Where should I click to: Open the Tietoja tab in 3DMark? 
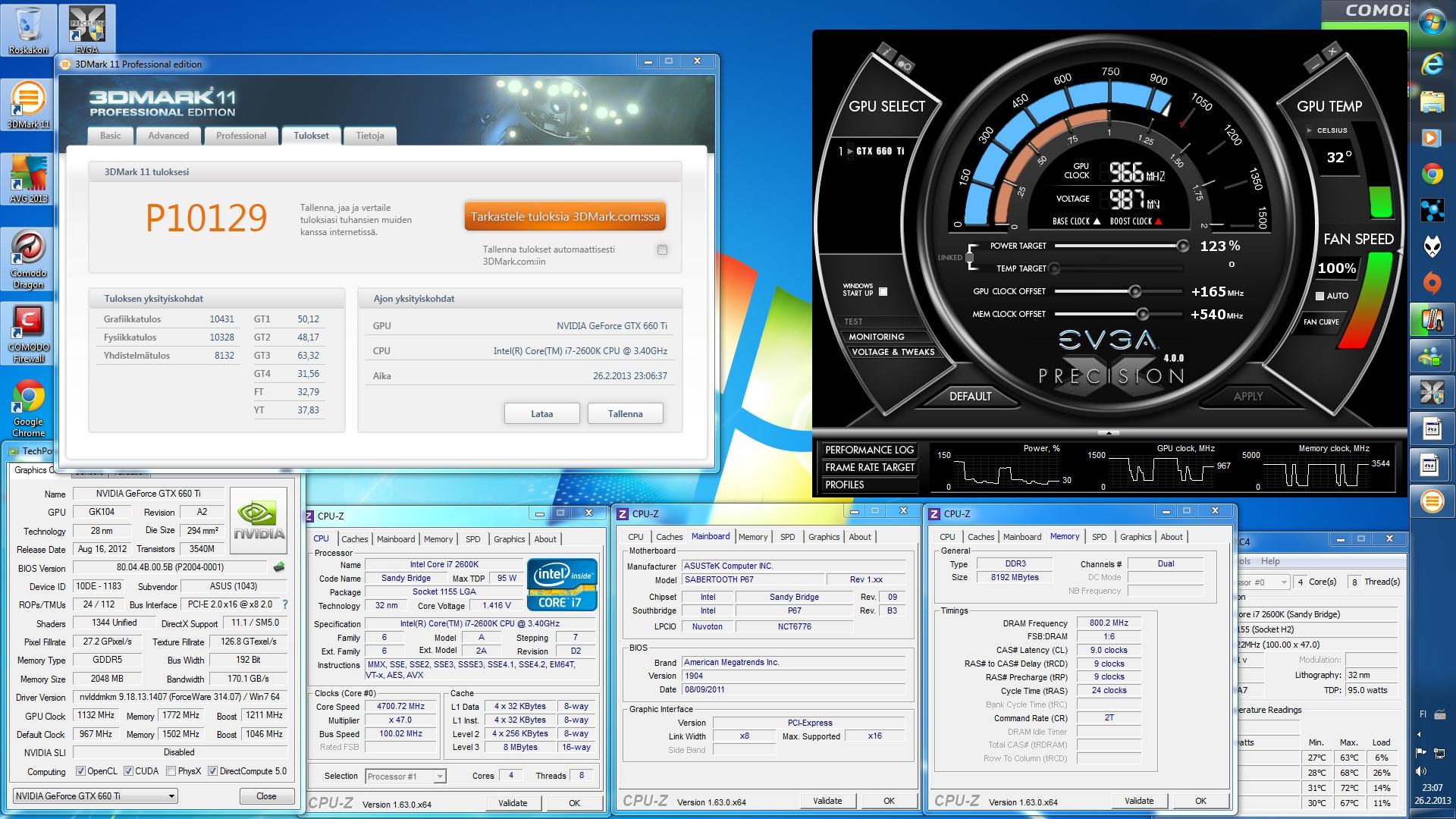click(370, 136)
